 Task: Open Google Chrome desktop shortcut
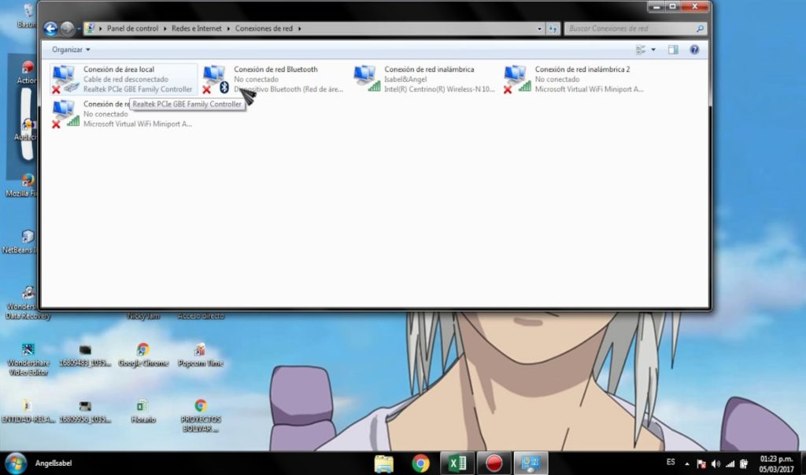[x=143, y=356]
